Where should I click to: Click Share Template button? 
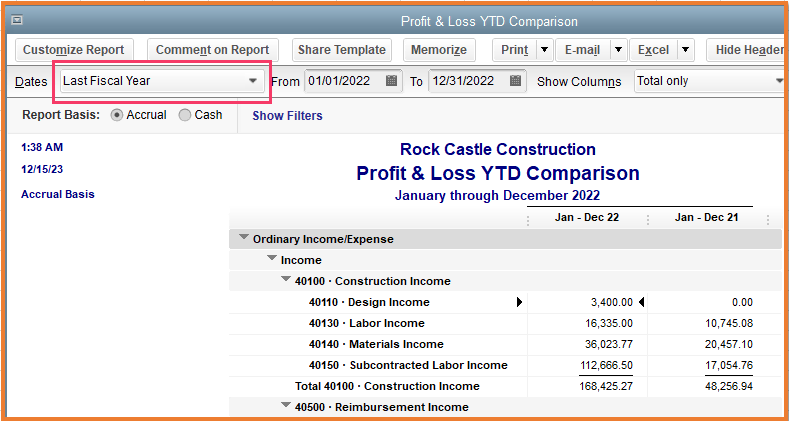point(342,50)
